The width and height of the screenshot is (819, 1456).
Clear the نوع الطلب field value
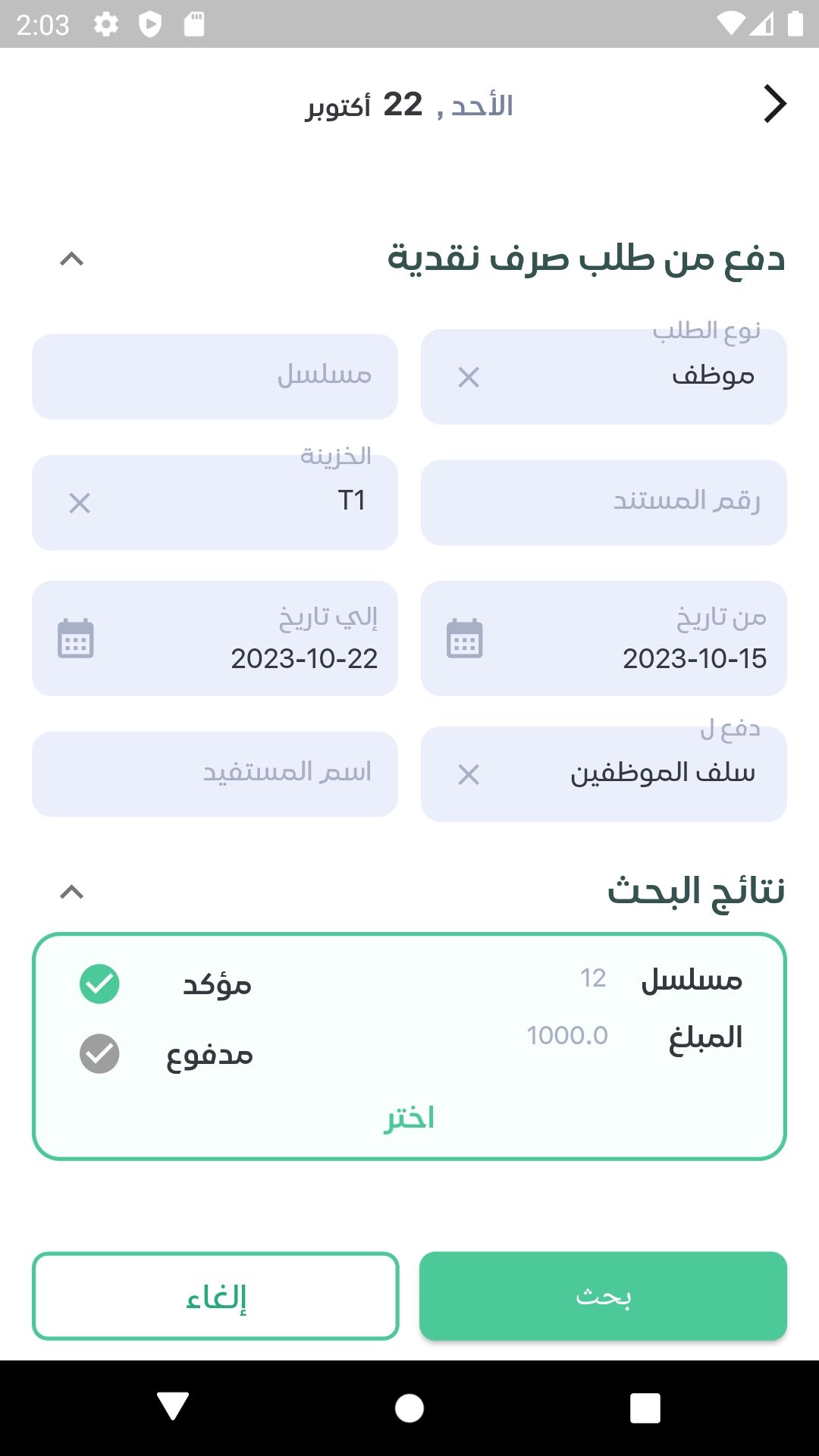tap(469, 377)
